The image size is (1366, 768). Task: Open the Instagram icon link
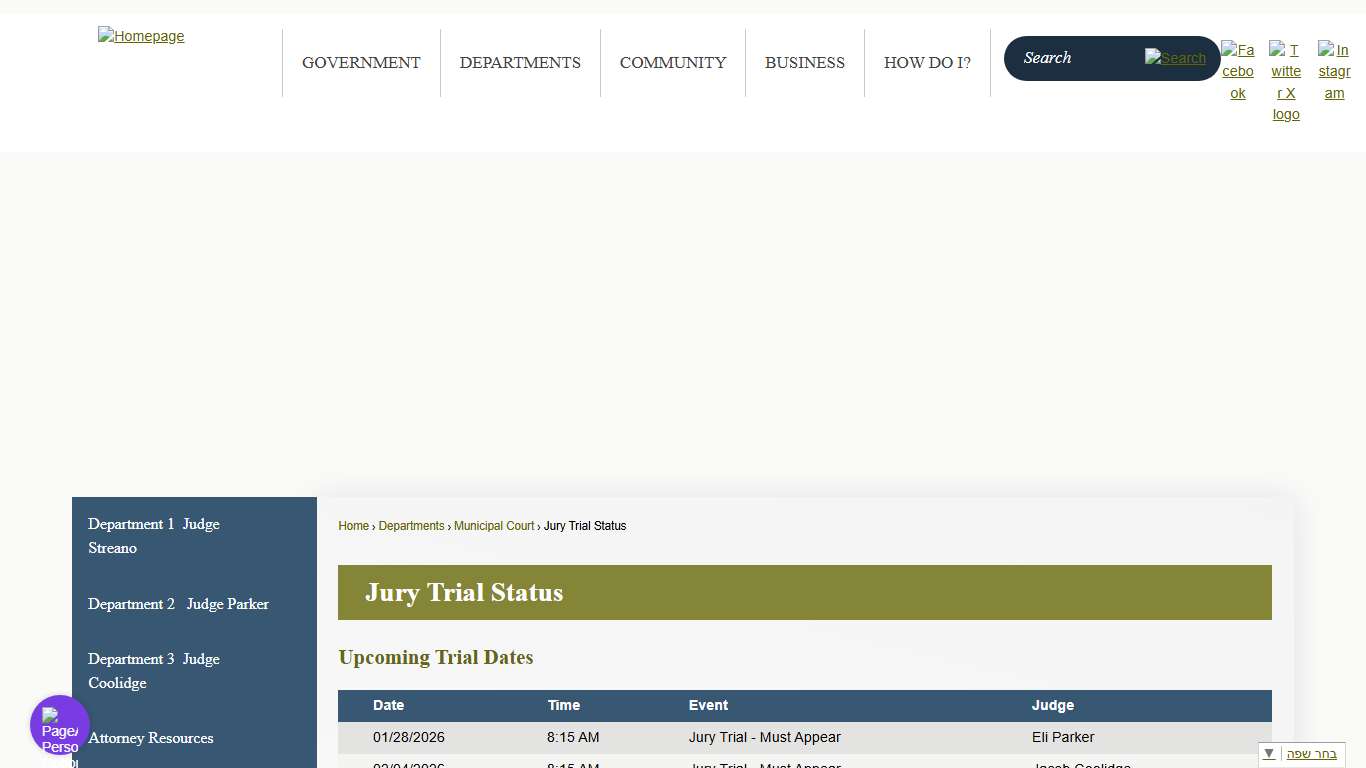coord(1334,70)
